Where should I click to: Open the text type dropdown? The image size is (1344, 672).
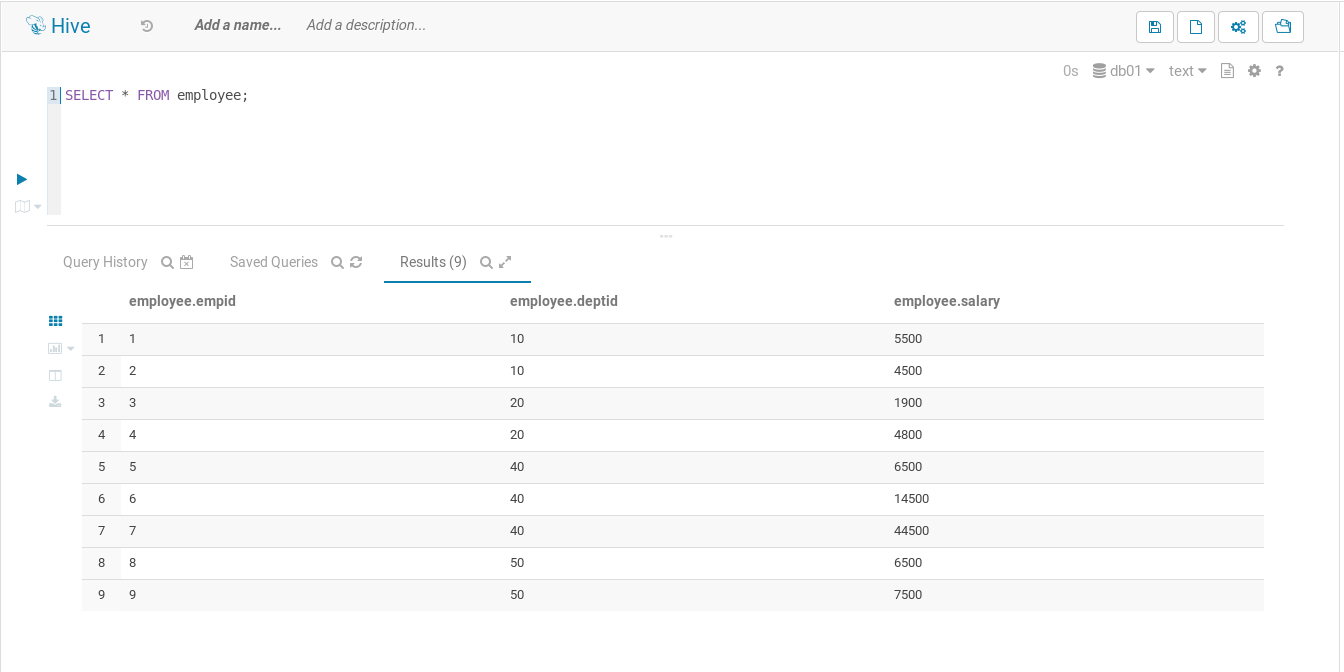point(1188,71)
